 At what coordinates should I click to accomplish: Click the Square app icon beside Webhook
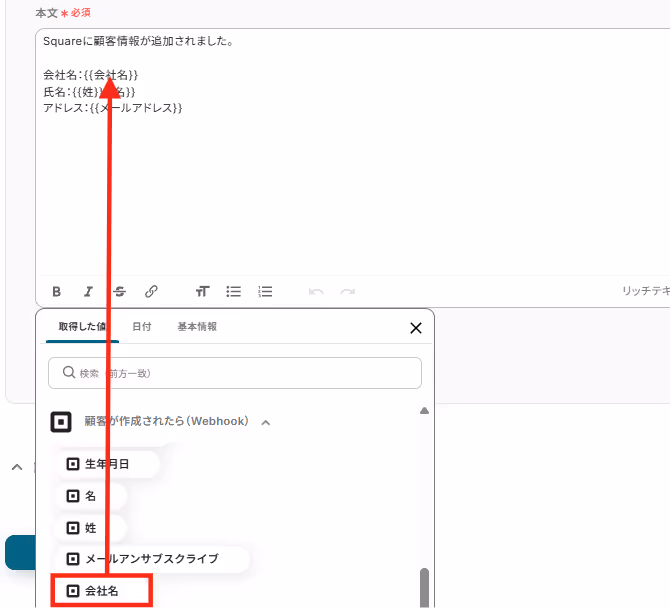point(61,422)
